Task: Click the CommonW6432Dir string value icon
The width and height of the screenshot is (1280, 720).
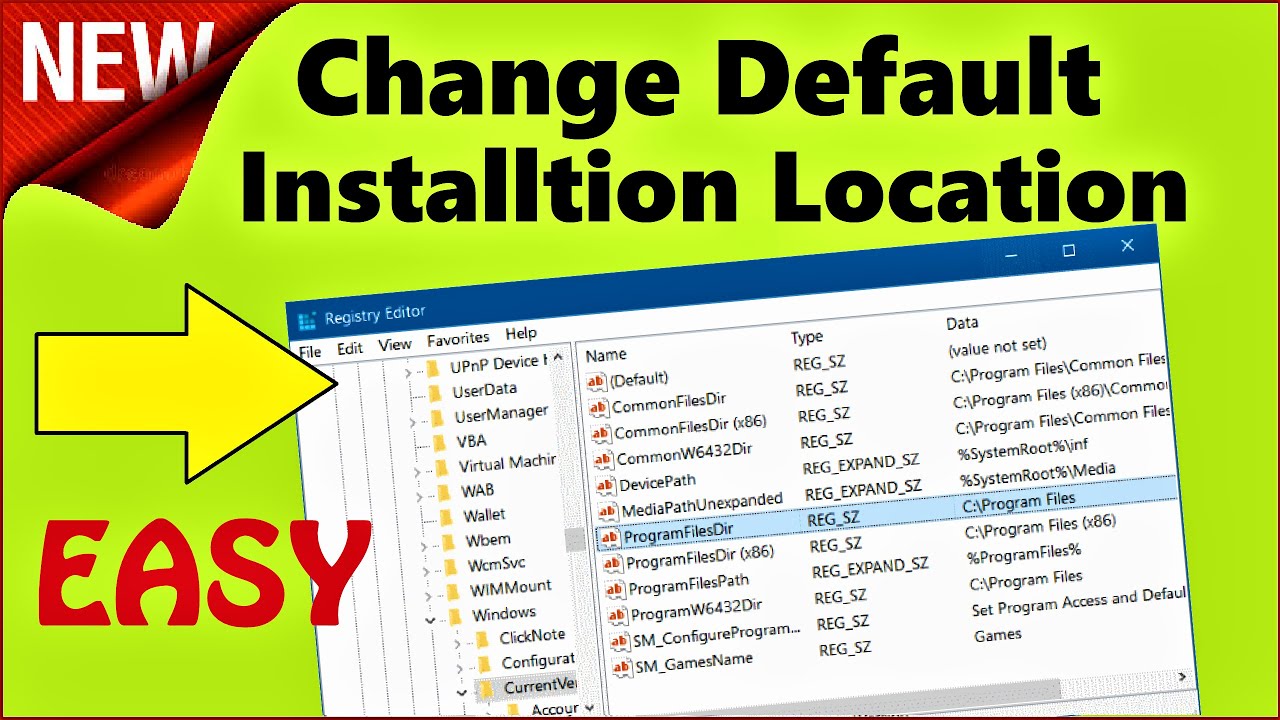Action: point(603,459)
